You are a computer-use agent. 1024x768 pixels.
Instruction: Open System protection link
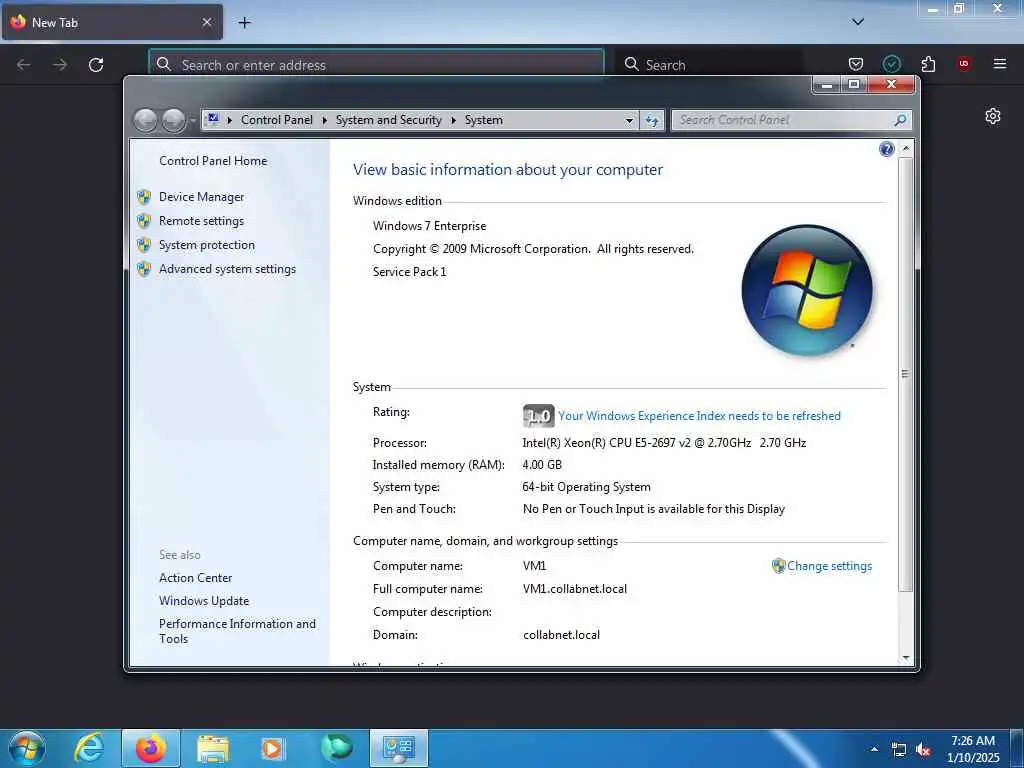(x=206, y=245)
